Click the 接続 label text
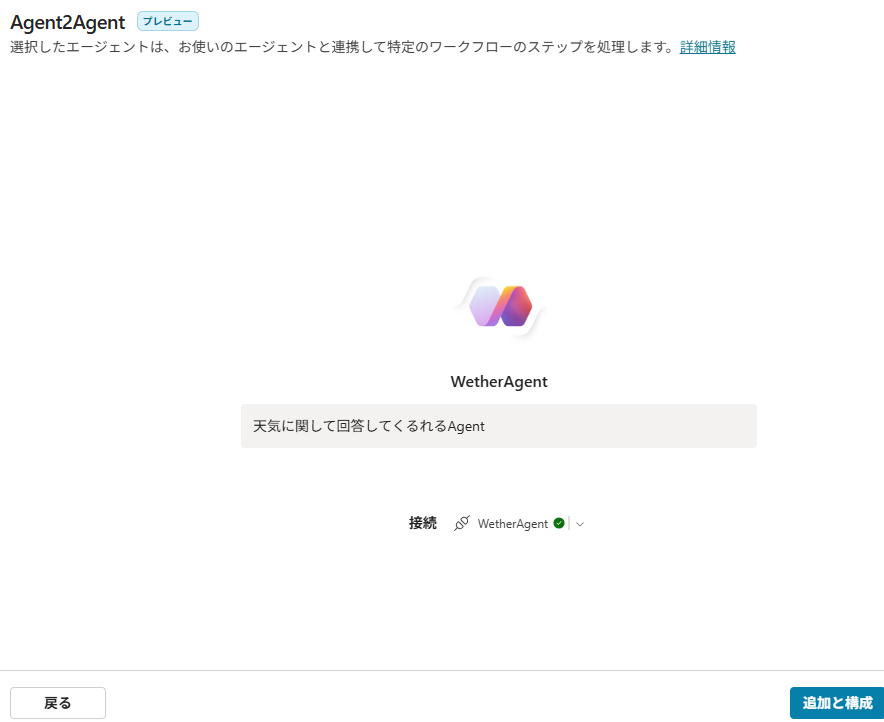 [x=422, y=523]
